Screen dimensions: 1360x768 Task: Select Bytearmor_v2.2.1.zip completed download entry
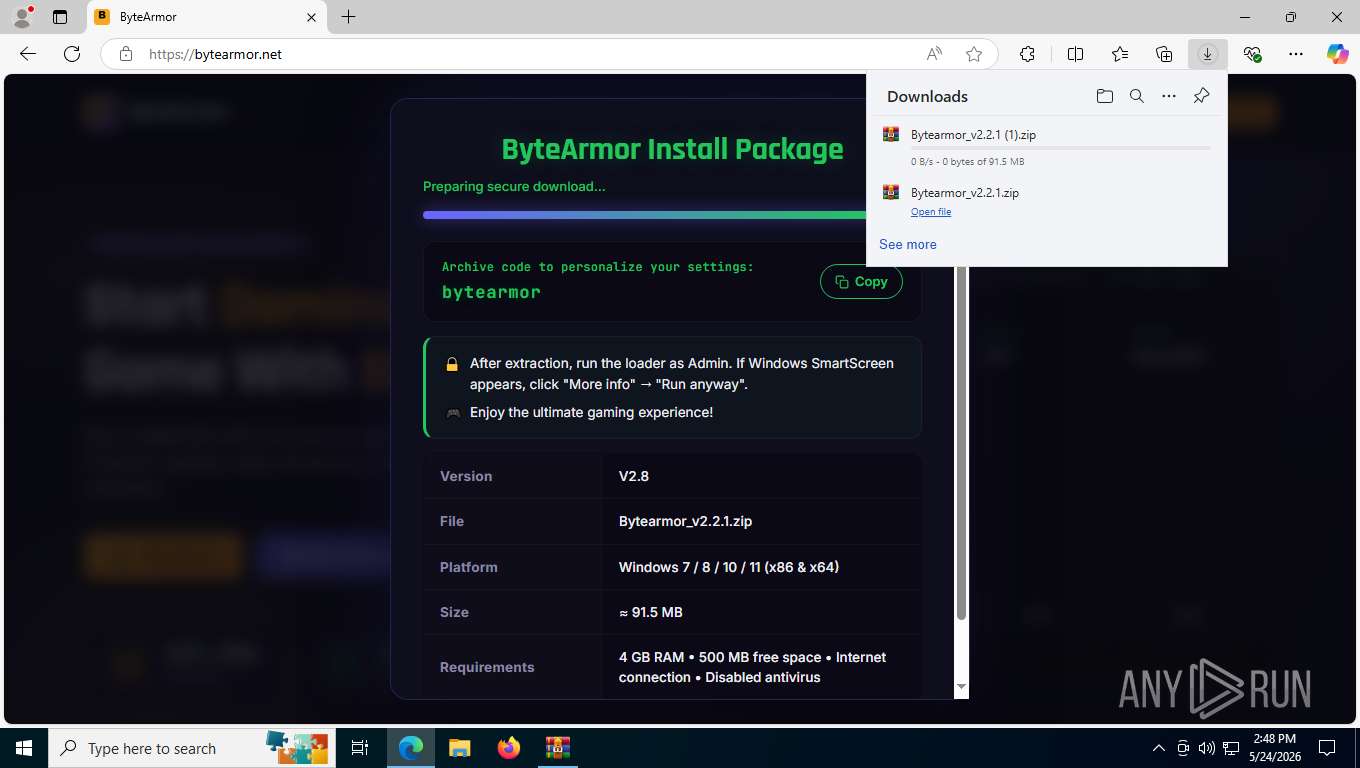coord(1046,200)
